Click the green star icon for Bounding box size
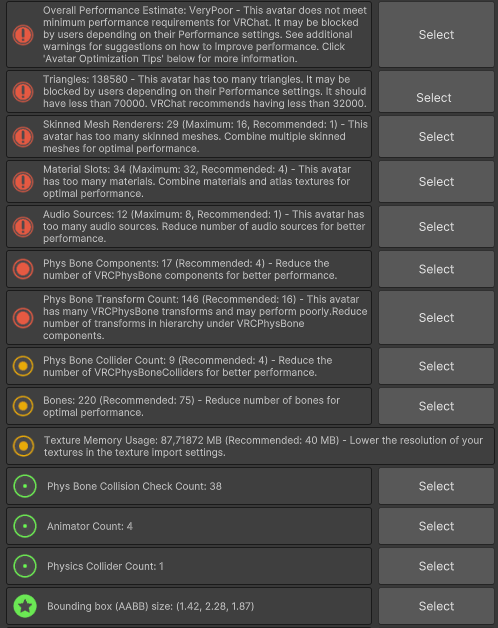The height and width of the screenshot is (628, 498). (25, 606)
